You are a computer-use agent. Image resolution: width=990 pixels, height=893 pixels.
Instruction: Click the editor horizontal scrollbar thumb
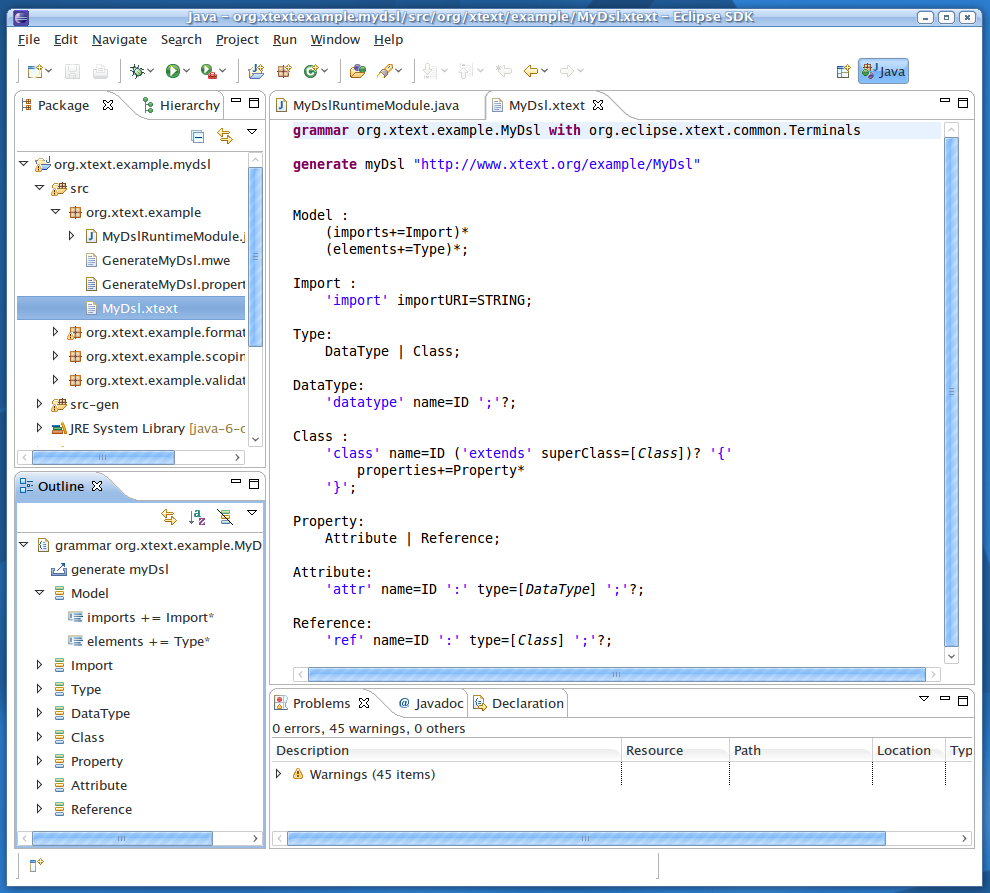pyautogui.click(x=616, y=674)
